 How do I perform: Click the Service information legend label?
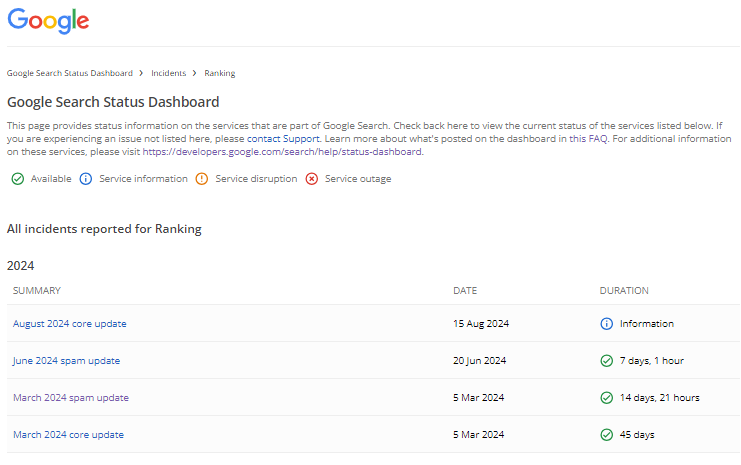[143, 179]
